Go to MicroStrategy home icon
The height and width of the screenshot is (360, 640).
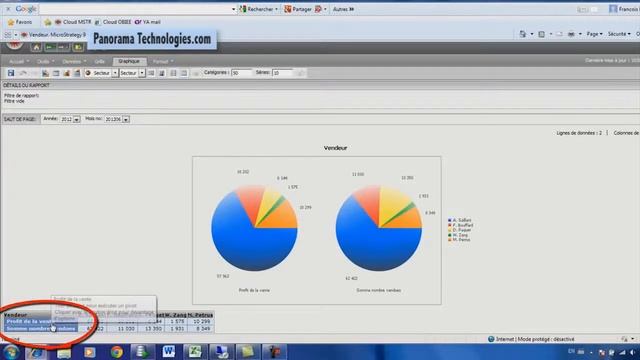click(x=36, y=48)
